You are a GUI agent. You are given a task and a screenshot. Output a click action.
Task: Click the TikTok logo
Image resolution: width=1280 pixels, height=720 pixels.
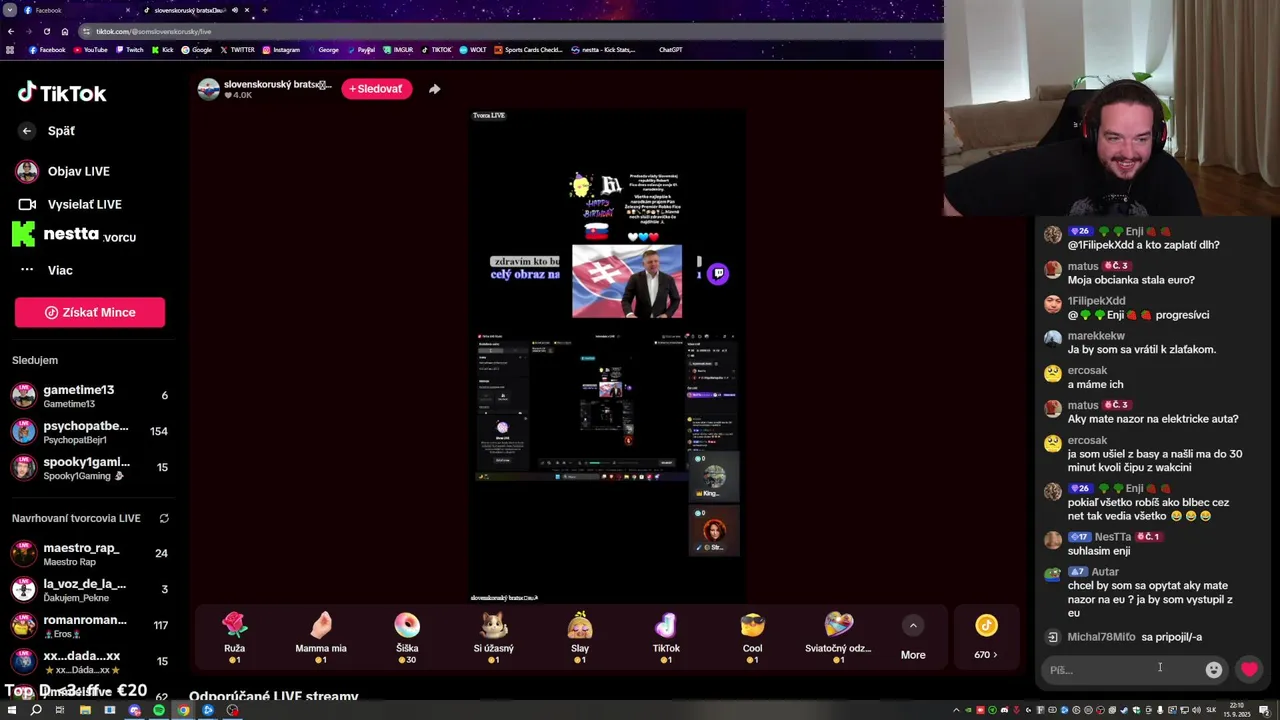pyautogui.click(x=62, y=93)
